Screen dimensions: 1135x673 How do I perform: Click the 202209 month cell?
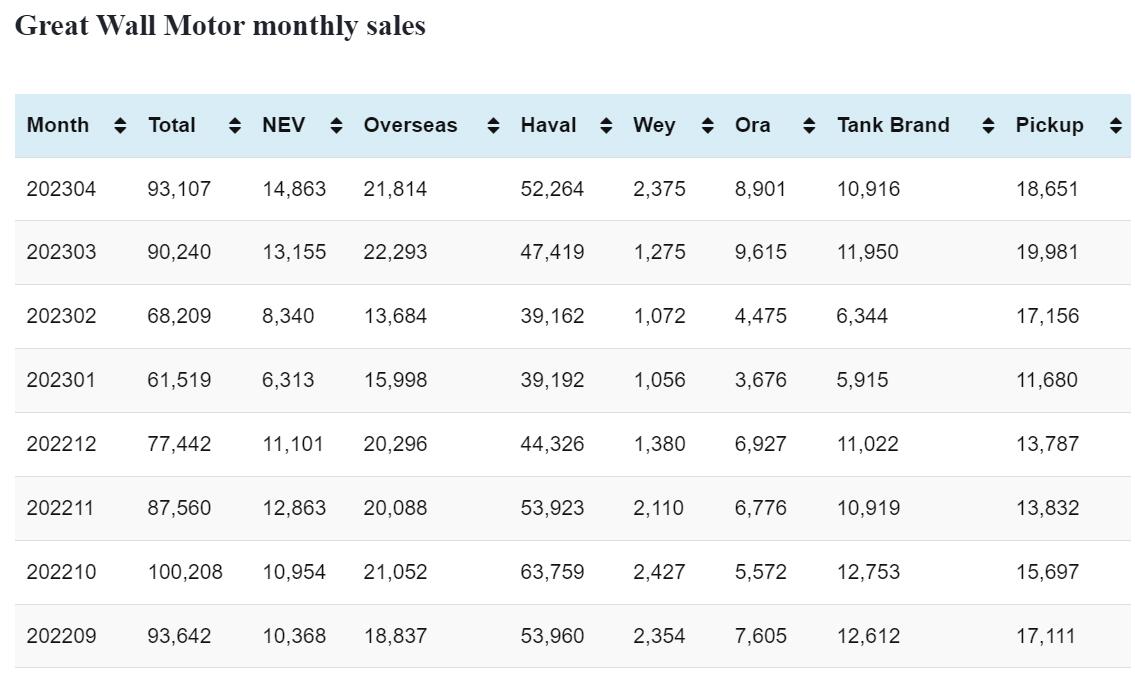click(x=62, y=636)
